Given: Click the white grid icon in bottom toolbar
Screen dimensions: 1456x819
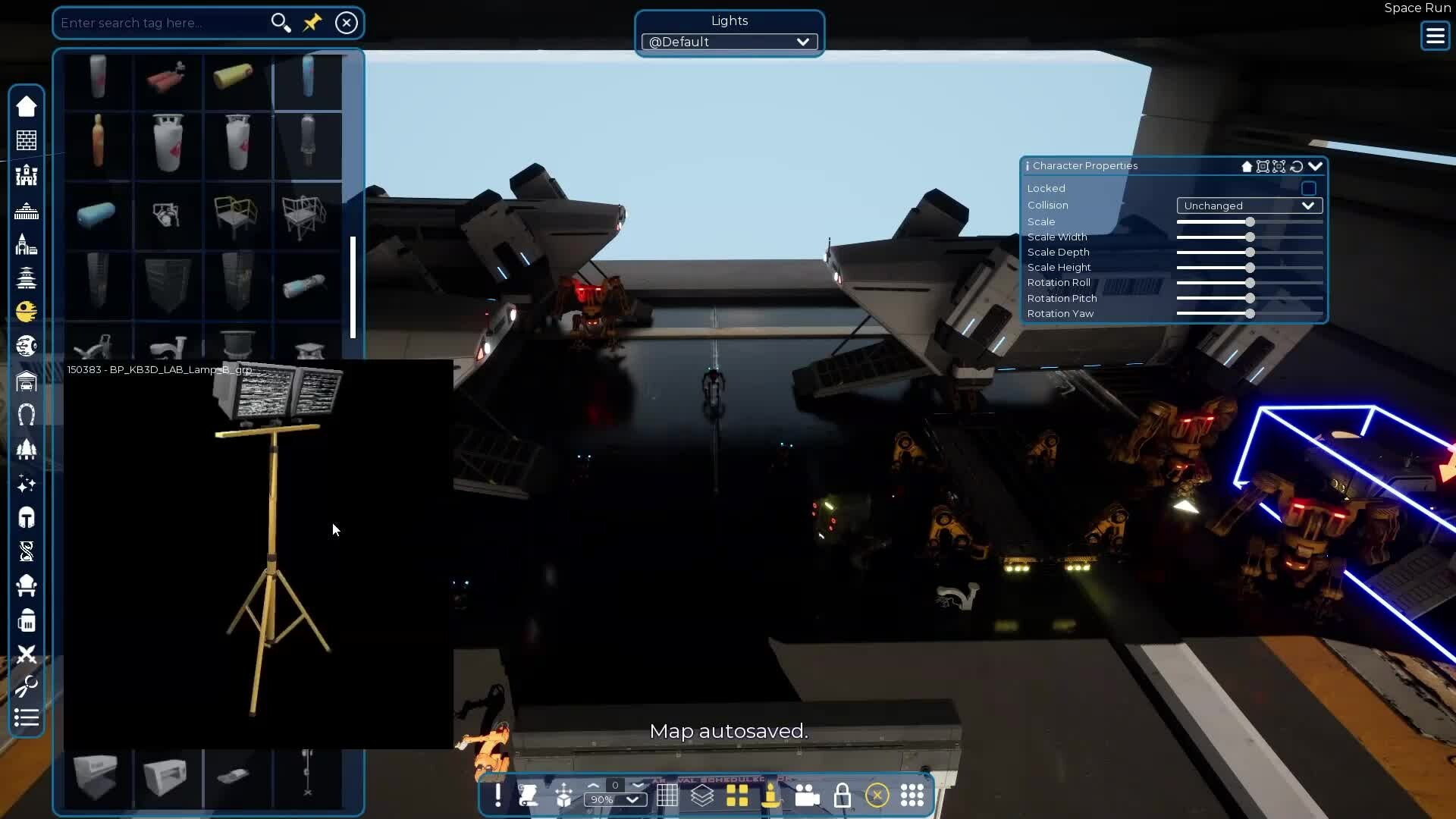Looking at the screenshot, I should [667, 795].
